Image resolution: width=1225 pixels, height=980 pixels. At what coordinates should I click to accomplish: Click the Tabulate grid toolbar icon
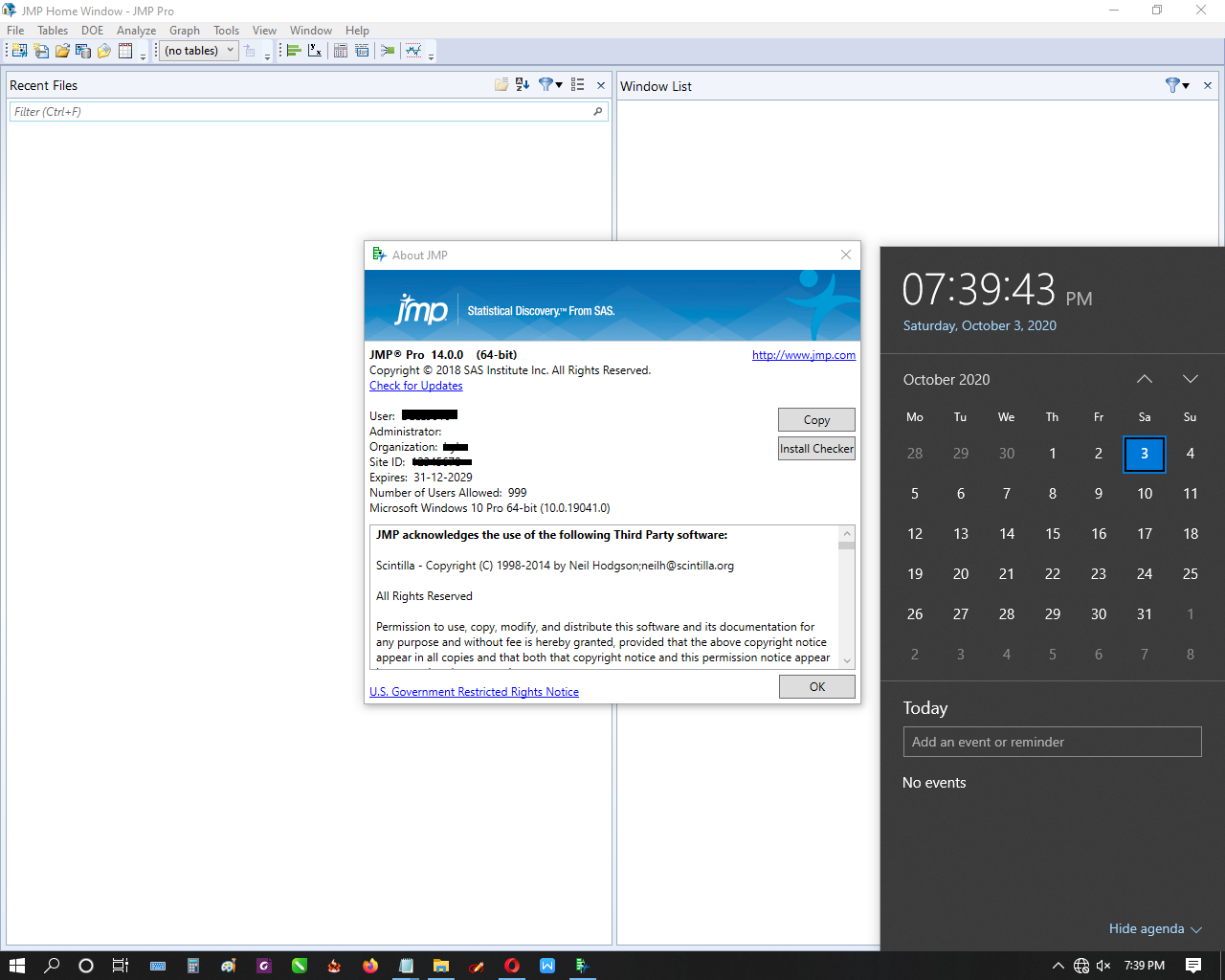[x=340, y=51]
